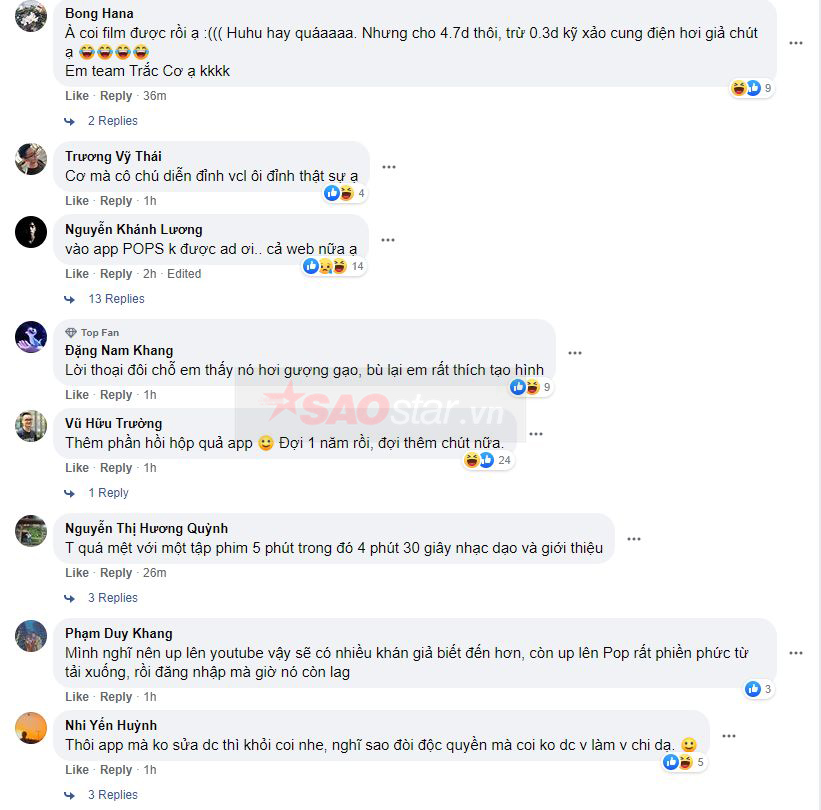Reply to Nguyễn Thị Hương Quỳnh's comment
This screenshot has height=810, width=821.
[116, 573]
